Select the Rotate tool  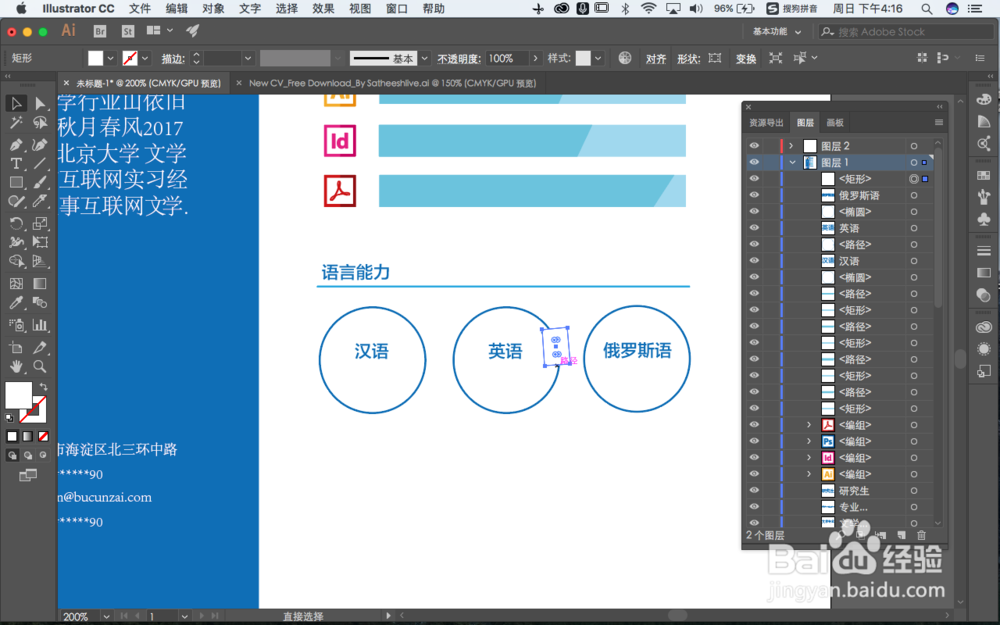click(x=16, y=223)
